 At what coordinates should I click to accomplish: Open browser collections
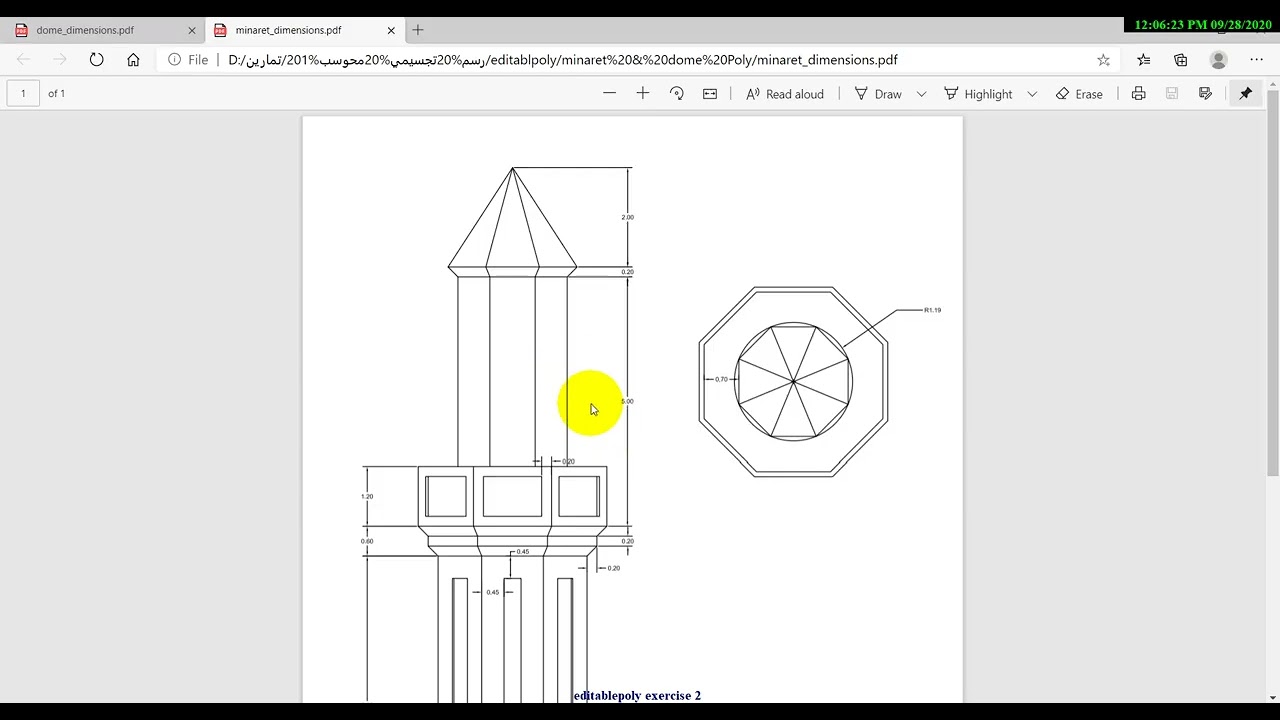tap(1181, 60)
